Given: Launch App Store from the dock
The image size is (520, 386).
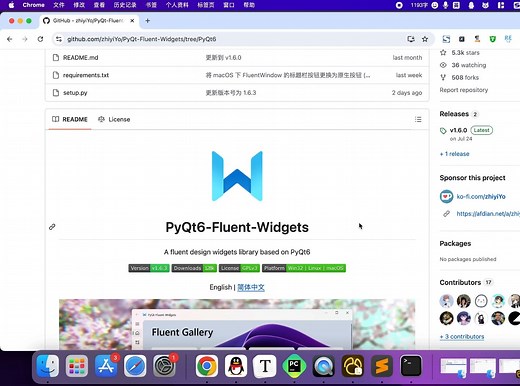Looking at the screenshot, I should tap(106, 366).
